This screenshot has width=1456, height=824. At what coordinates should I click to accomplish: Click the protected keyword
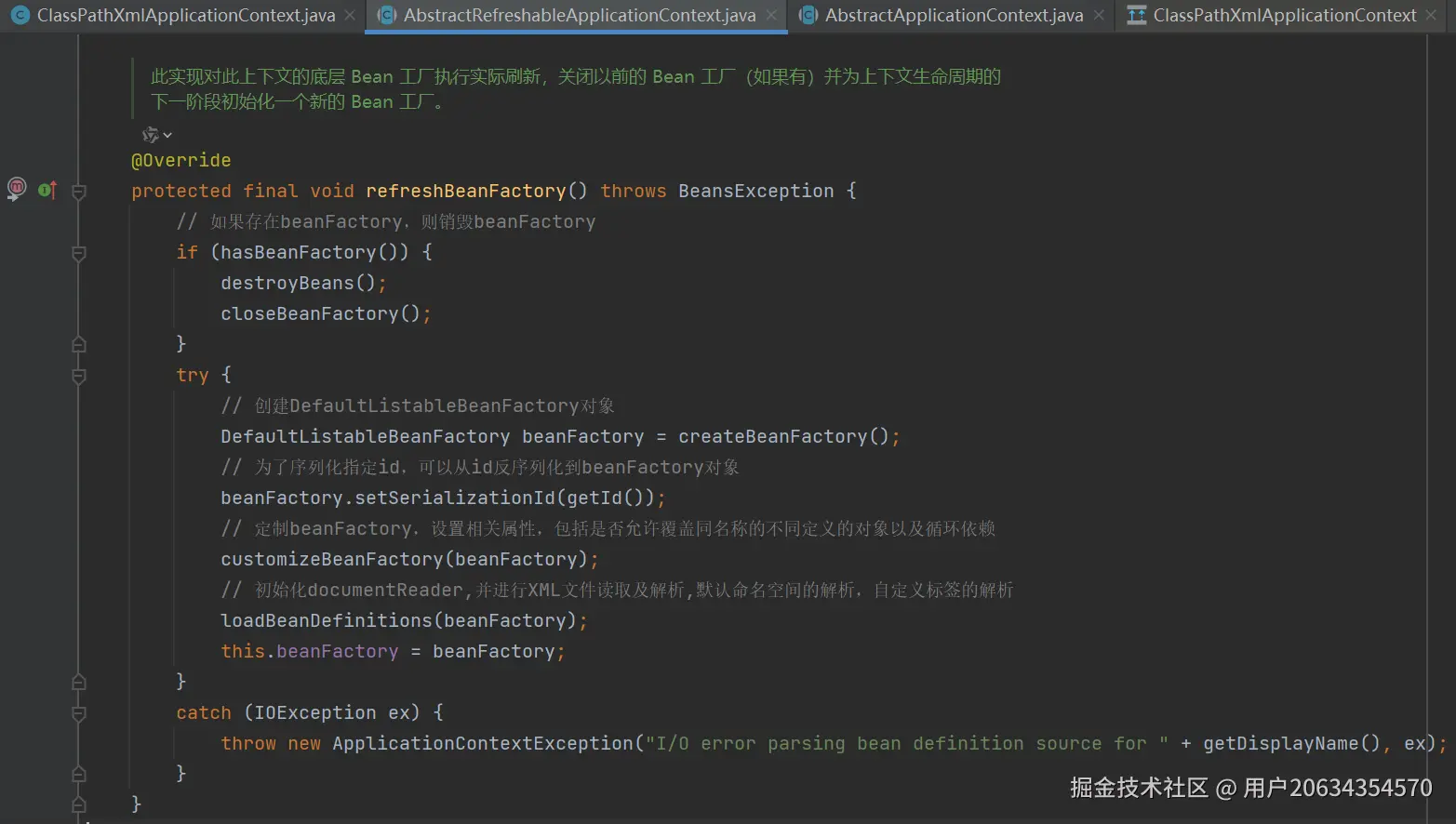(180, 191)
